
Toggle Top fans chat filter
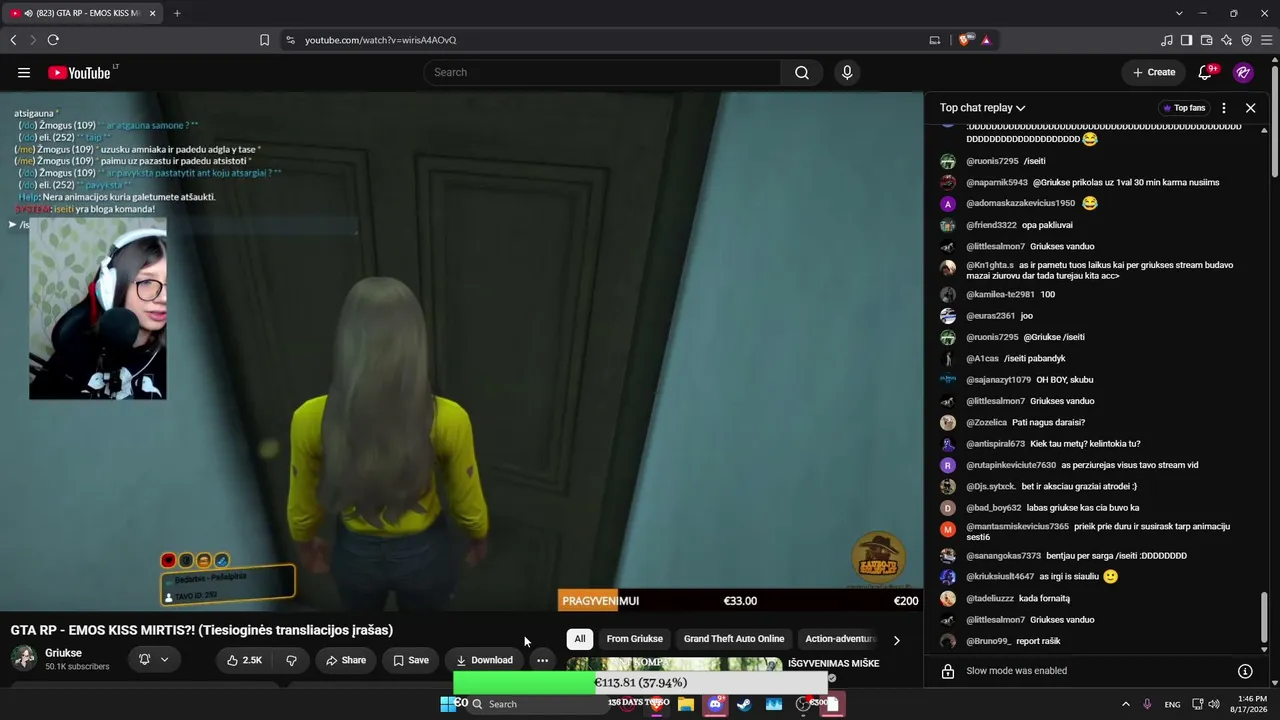[1184, 108]
